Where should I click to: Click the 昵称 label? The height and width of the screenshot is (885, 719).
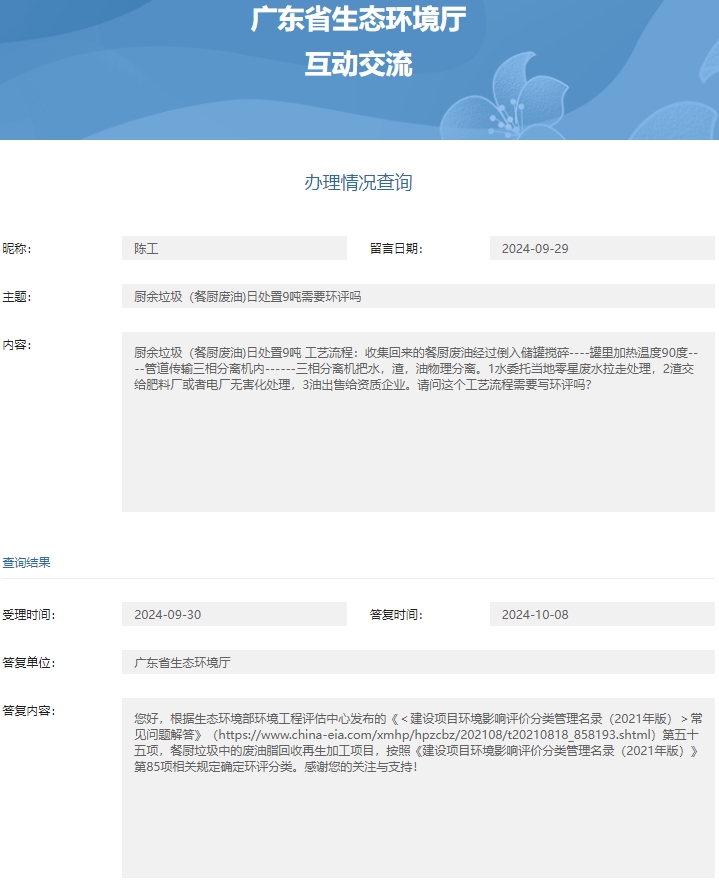[17, 248]
